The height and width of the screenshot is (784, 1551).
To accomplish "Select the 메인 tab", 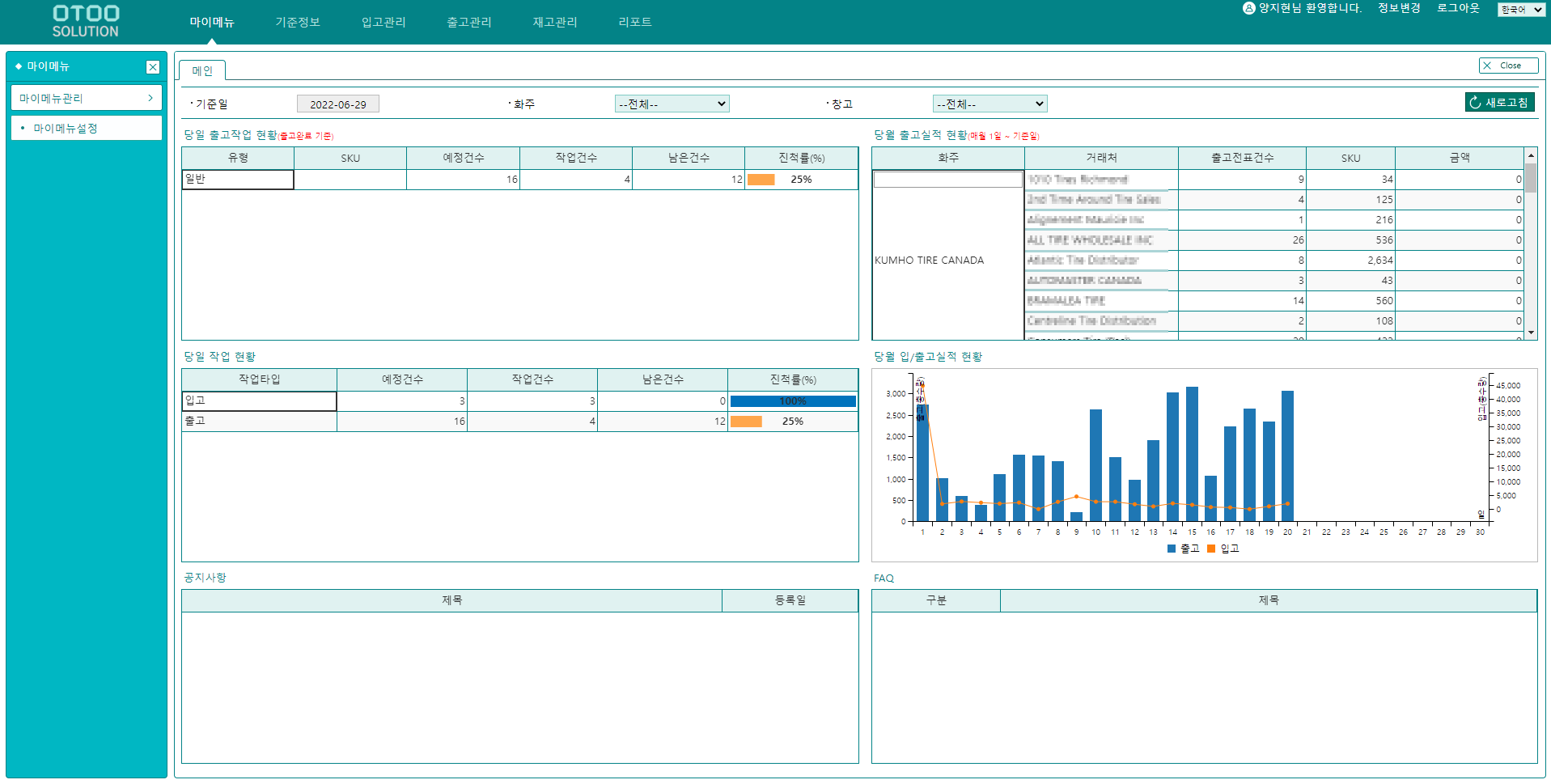I will [x=202, y=71].
